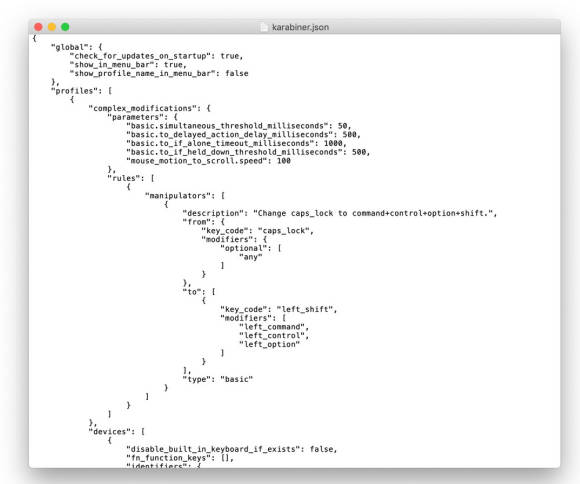This screenshot has height=484, width=580.
Task: Zoom the window with the green button
Action: [65, 27]
